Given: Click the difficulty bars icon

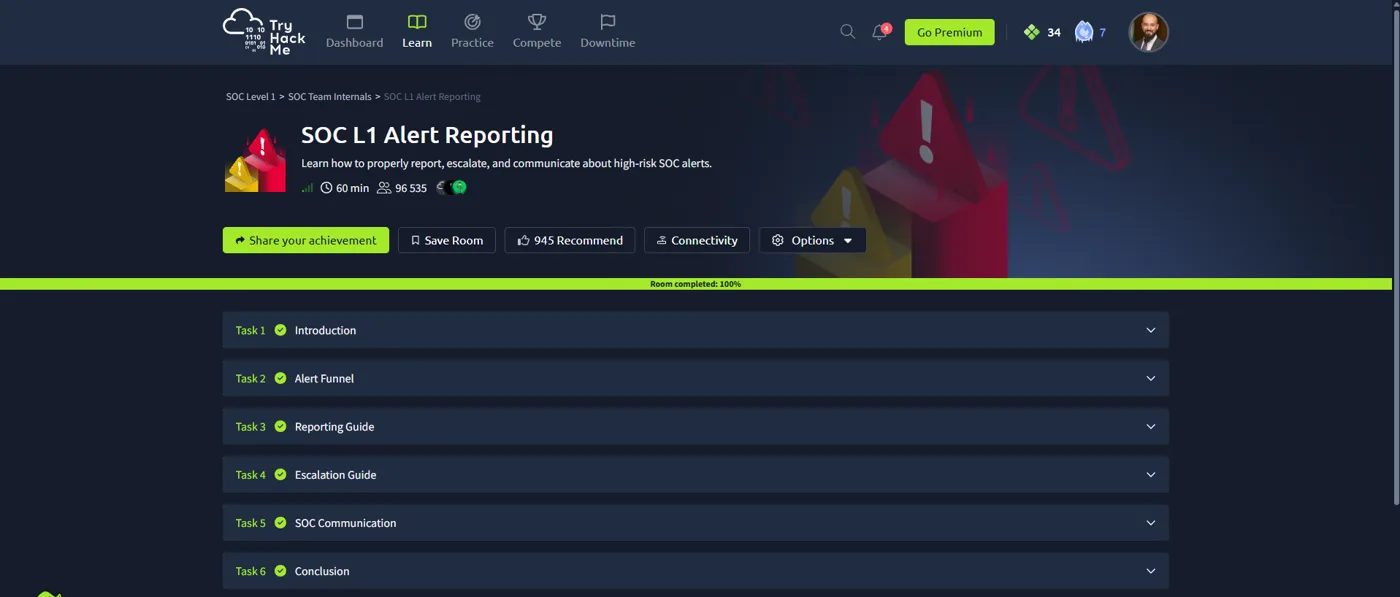Looking at the screenshot, I should coord(308,188).
